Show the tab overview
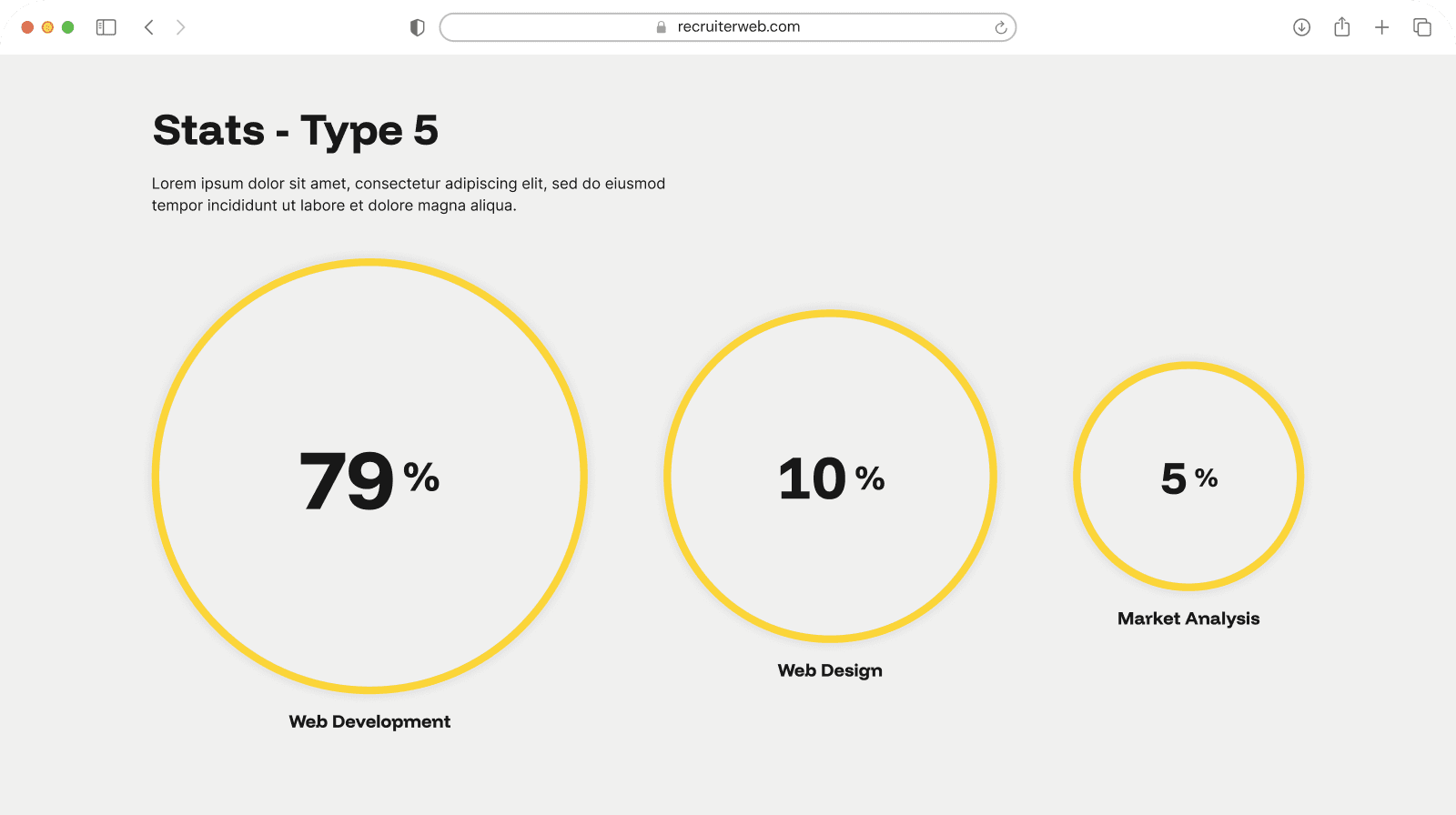 pos(1421,27)
